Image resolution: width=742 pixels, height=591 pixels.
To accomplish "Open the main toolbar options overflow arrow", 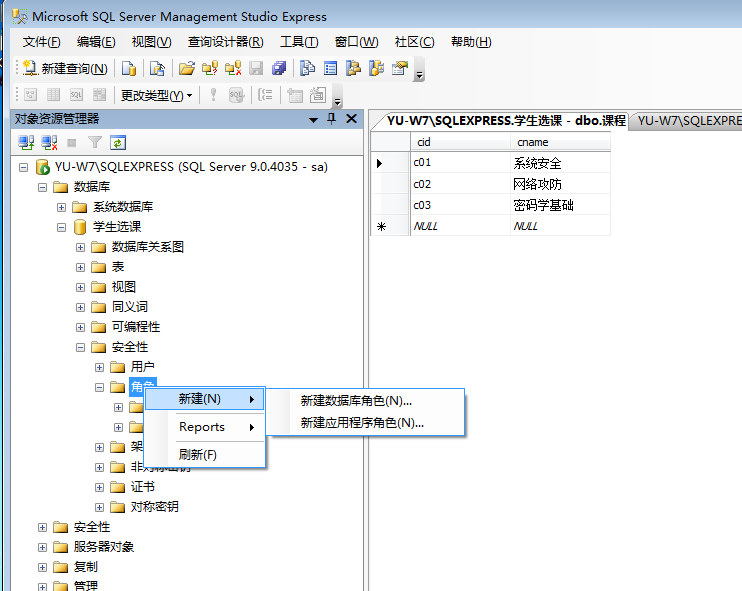I will point(419,75).
